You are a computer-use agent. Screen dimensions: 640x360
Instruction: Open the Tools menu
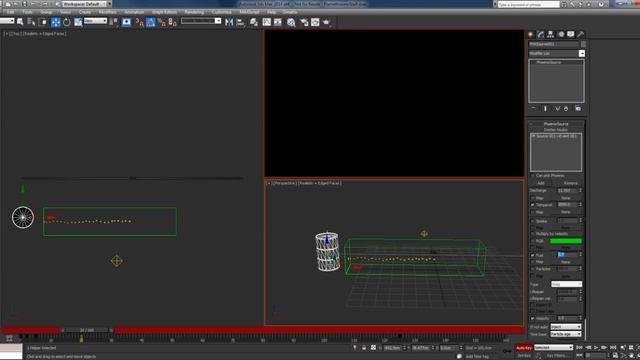click(x=27, y=12)
